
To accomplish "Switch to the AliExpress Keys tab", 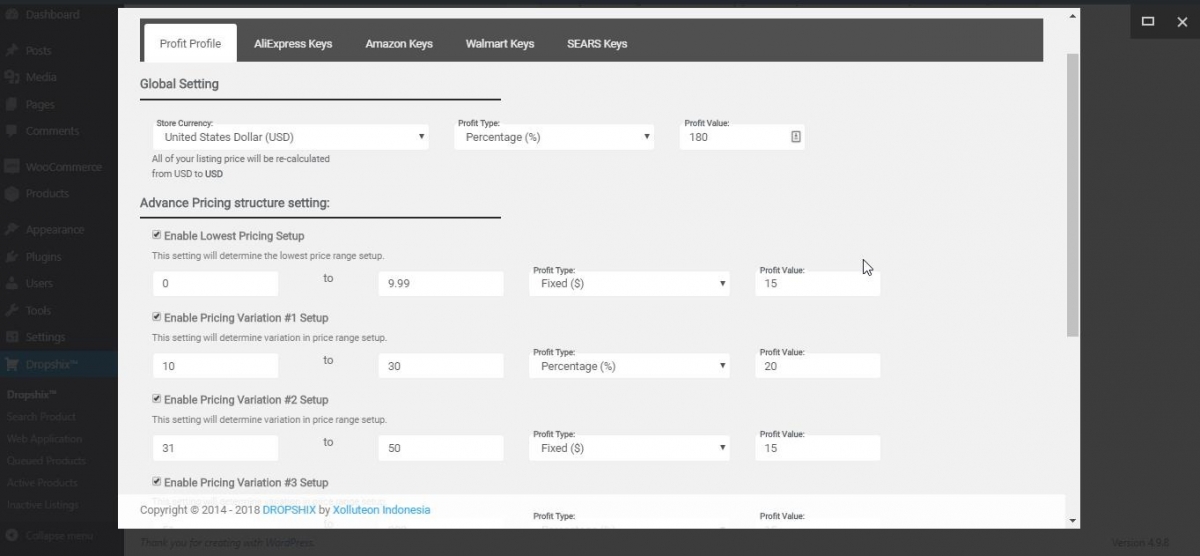I will point(293,44).
